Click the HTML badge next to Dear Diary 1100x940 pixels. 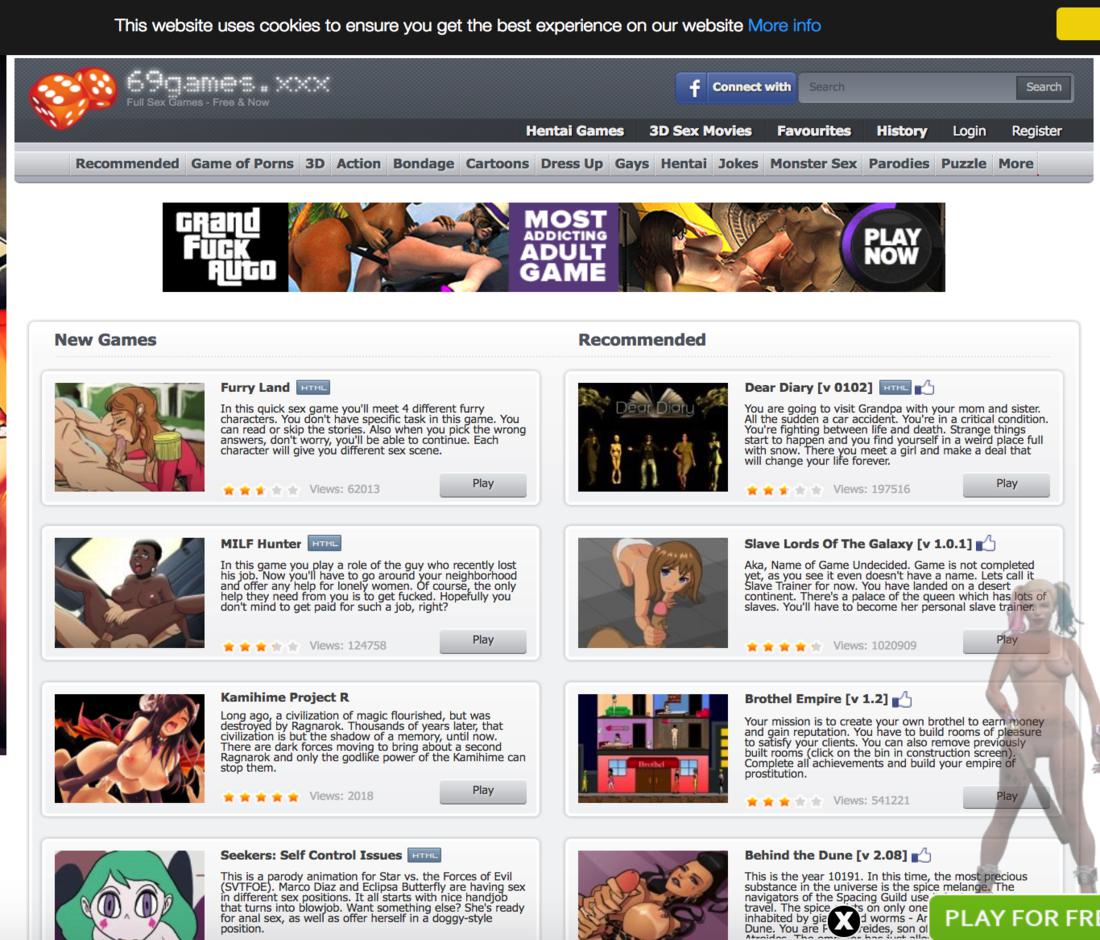pos(895,387)
